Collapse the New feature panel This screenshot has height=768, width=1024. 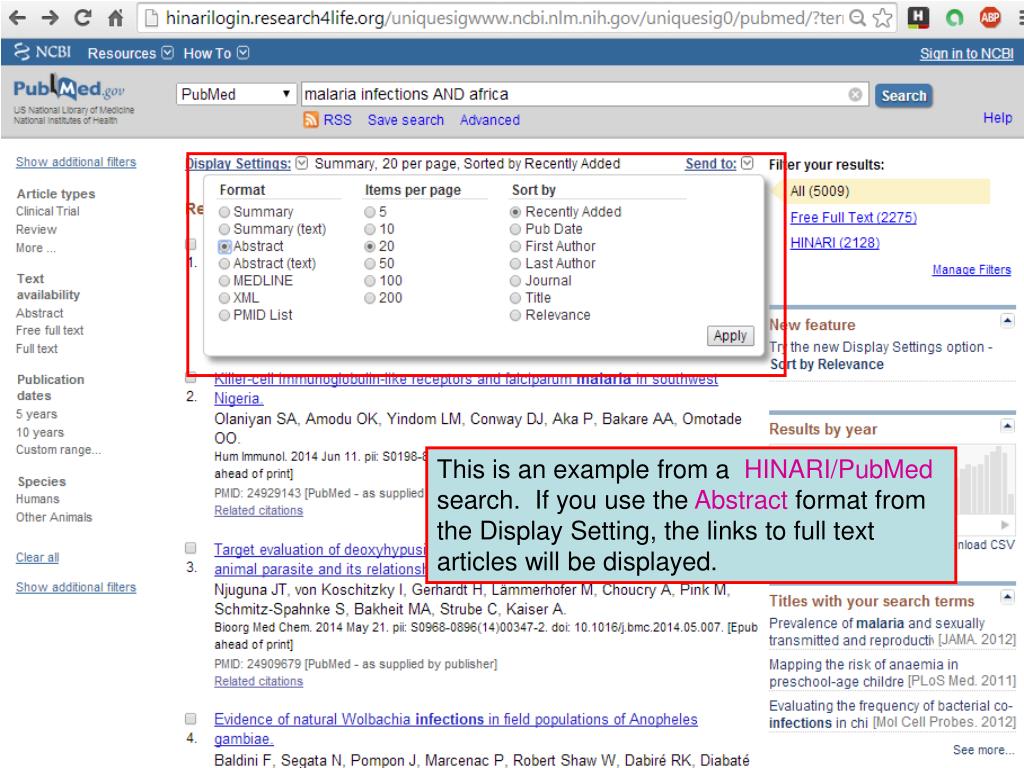pyautogui.click(x=1007, y=320)
